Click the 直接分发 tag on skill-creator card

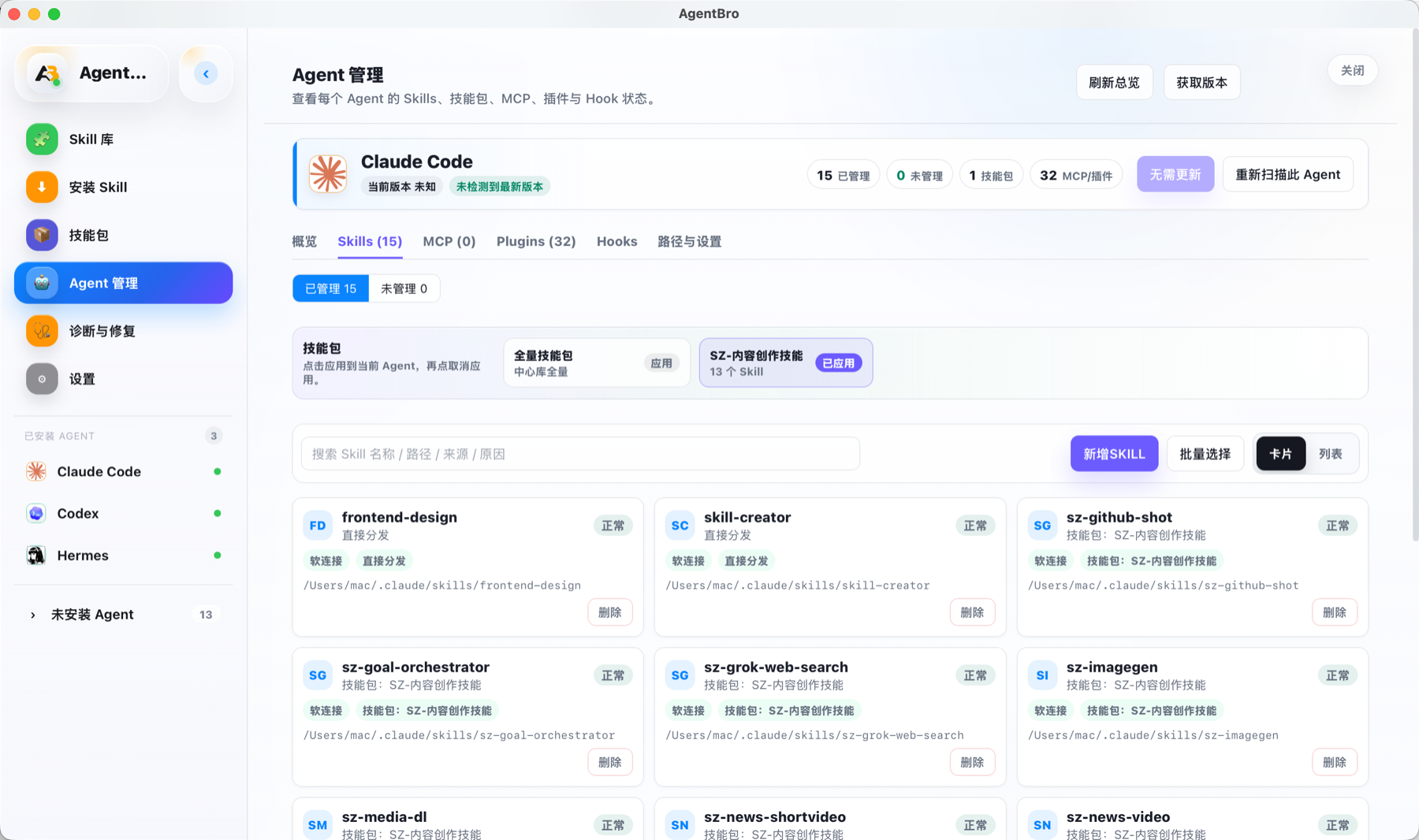(746, 561)
